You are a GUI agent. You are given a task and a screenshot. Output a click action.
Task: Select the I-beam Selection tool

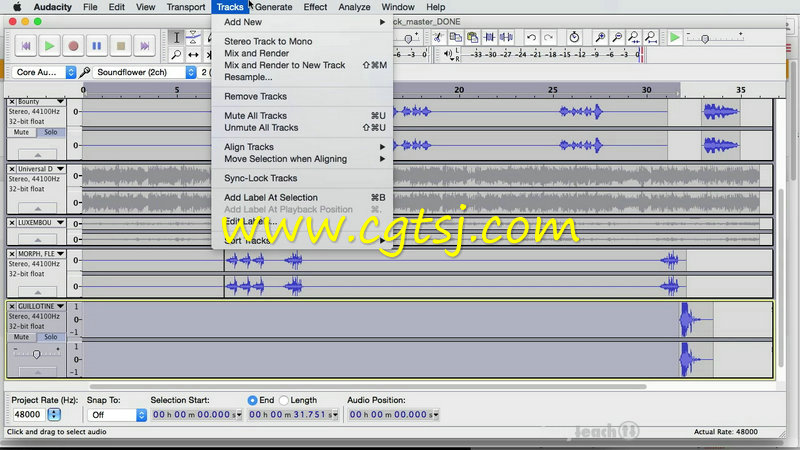tap(176, 37)
